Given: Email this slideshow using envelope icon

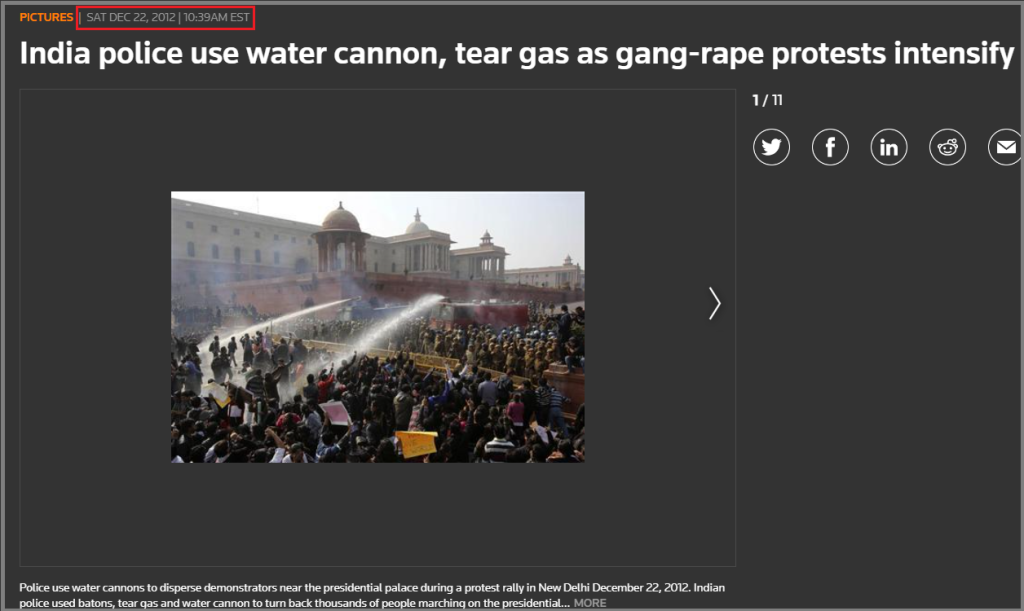Looking at the screenshot, I should [x=1006, y=147].
